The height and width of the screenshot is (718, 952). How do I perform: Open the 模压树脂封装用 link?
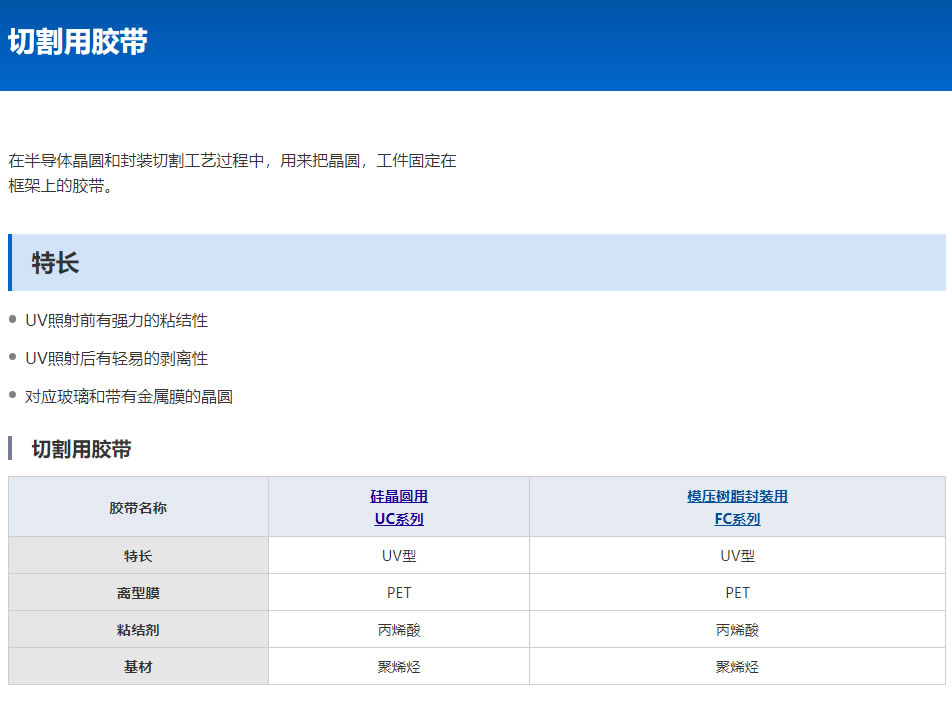[737, 496]
